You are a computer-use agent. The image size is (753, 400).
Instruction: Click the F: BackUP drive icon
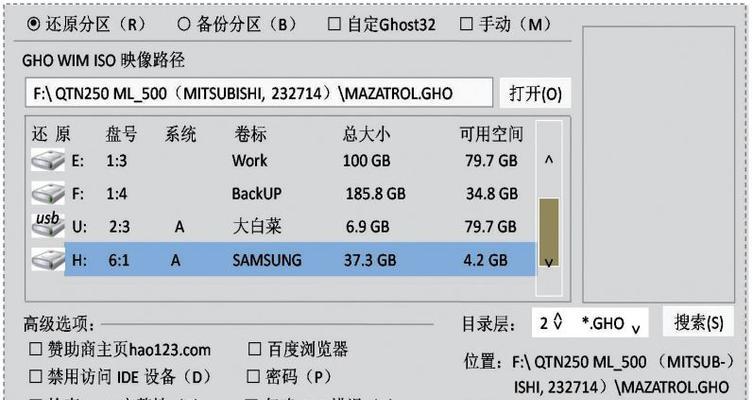[x=46, y=193]
